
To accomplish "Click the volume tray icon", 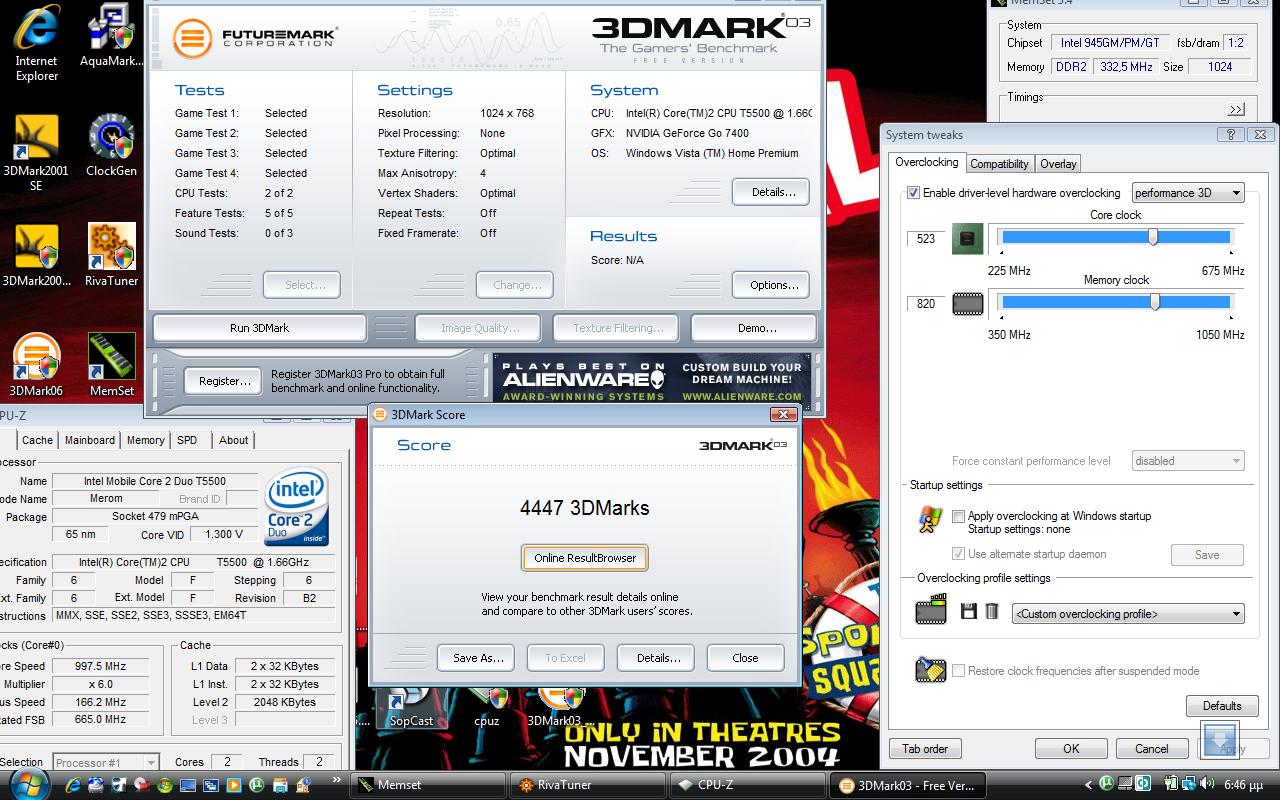I will pyautogui.click(x=1207, y=785).
